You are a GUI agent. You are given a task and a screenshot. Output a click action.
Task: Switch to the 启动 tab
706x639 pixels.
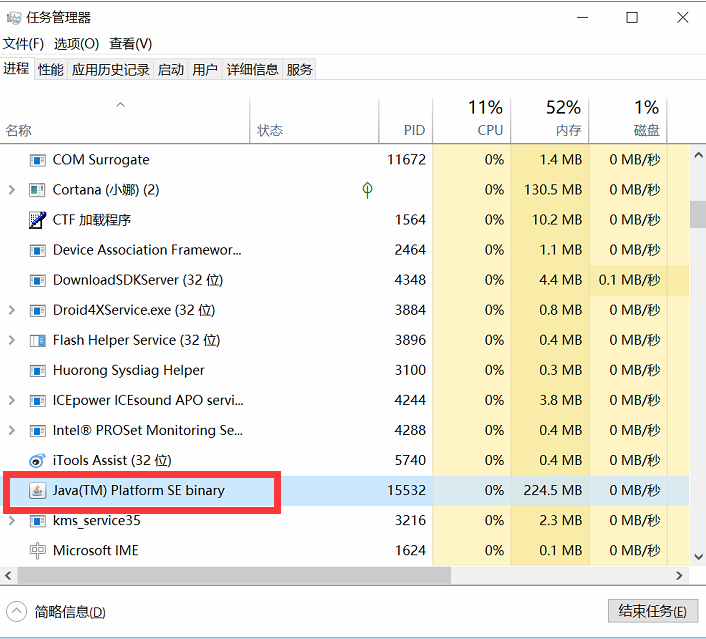(x=171, y=69)
